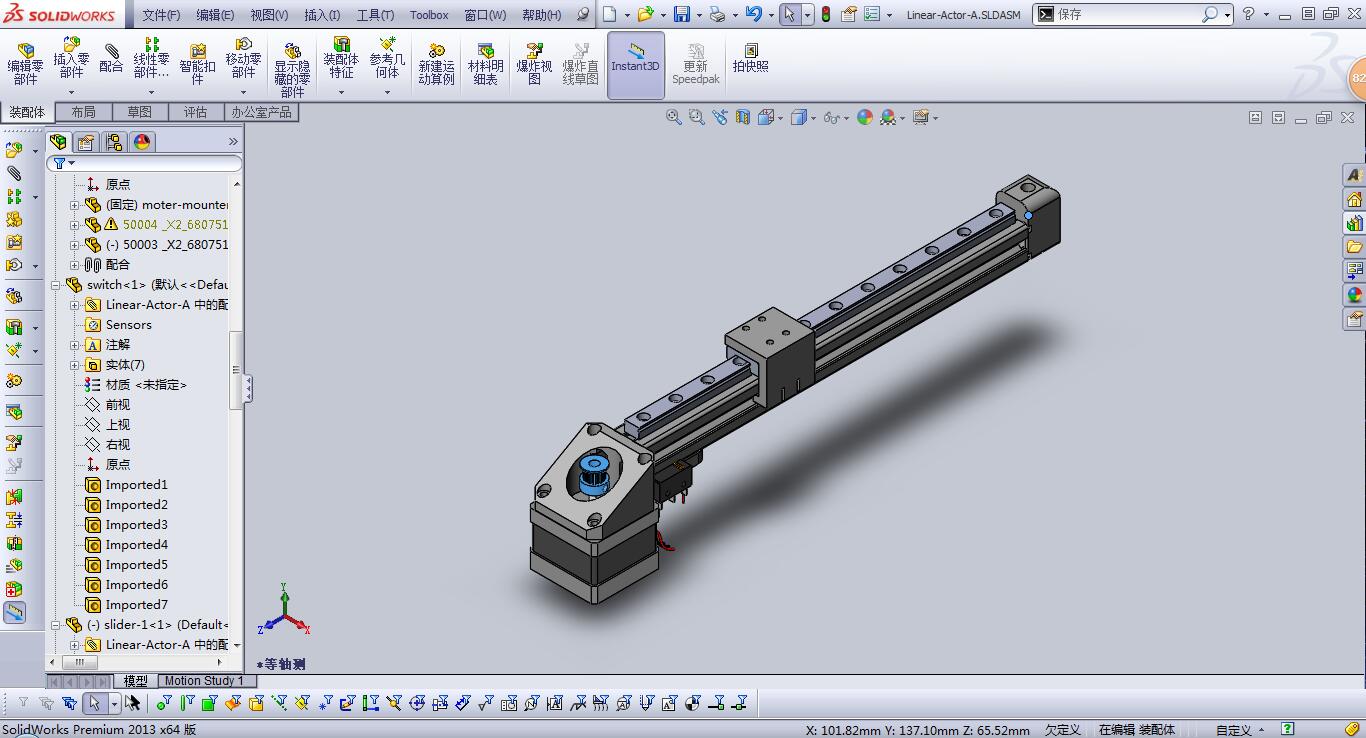The width and height of the screenshot is (1366, 738).
Task: Start 新建运动算例 new motion study
Action: tap(436, 65)
